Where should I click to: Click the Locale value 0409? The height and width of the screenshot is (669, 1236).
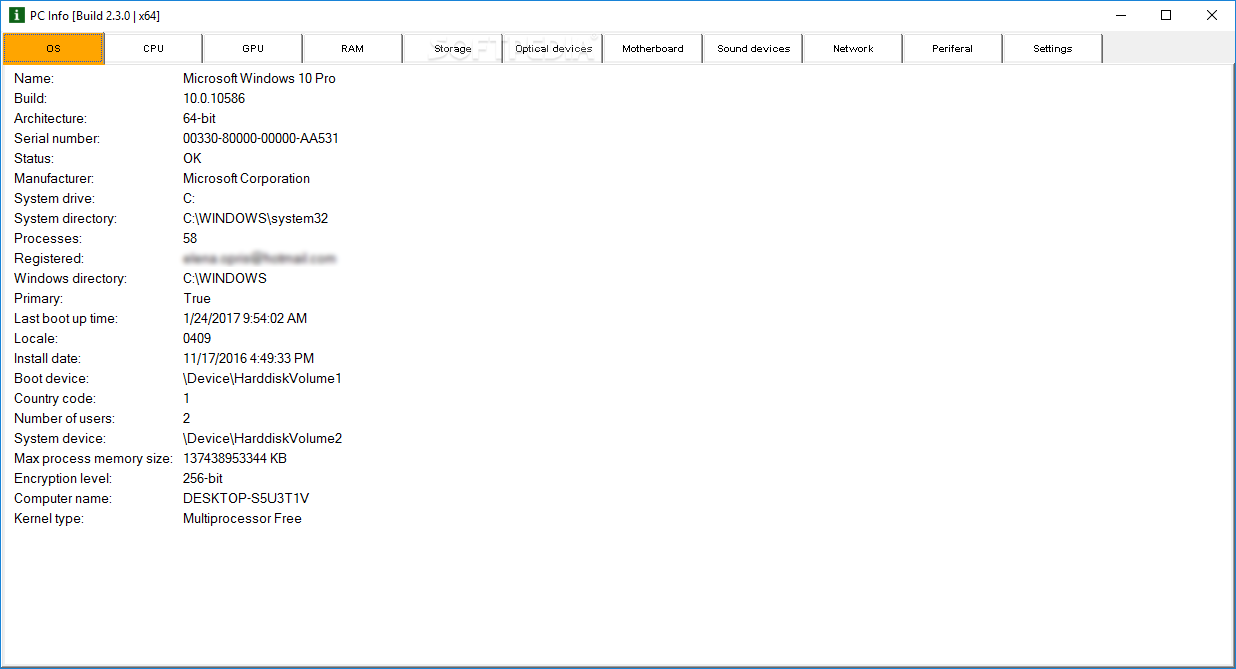[197, 338]
